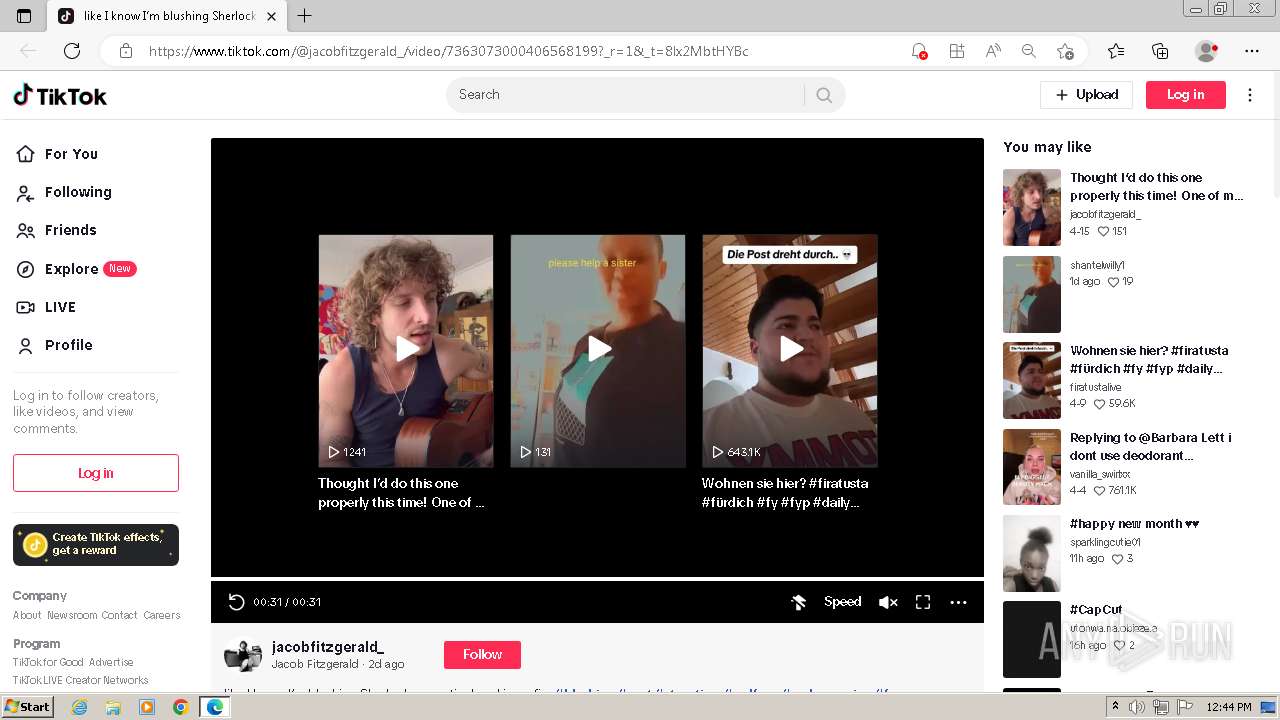Click the About footer link

(27, 615)
